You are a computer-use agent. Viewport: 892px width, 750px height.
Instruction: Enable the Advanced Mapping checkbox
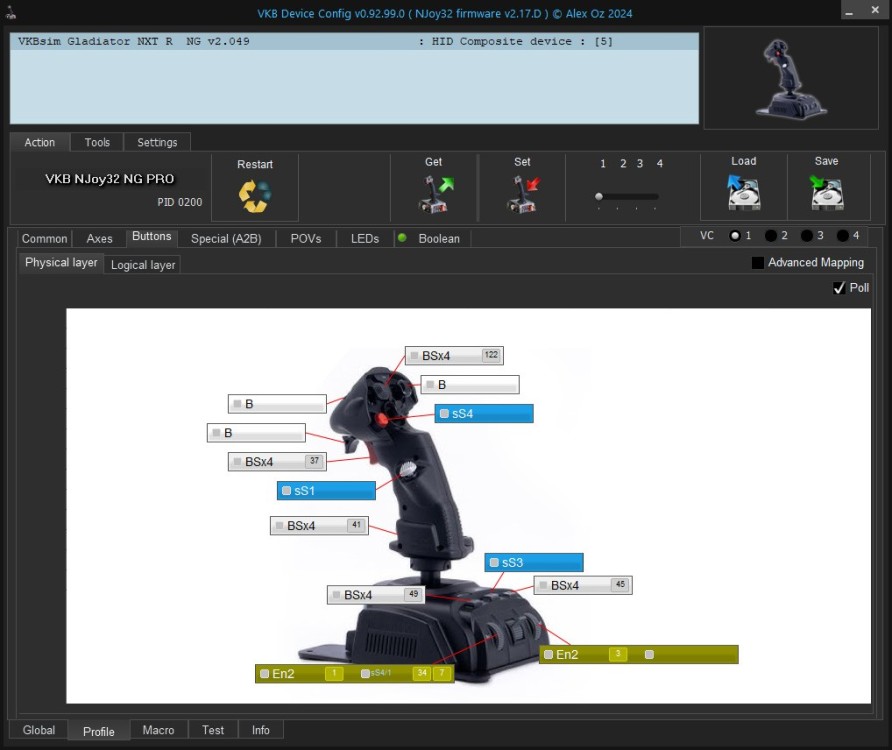[x=758, y=262]
